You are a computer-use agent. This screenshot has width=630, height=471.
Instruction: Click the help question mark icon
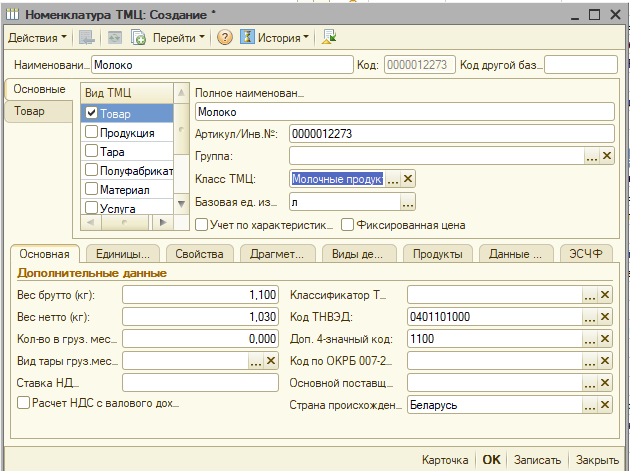point(225,38)
